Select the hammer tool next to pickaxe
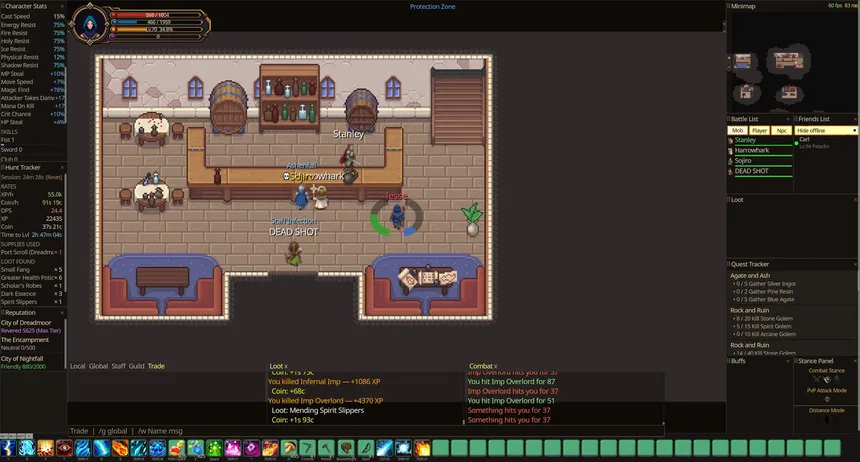Screen dimensions: 860x462 pos(326,448)
